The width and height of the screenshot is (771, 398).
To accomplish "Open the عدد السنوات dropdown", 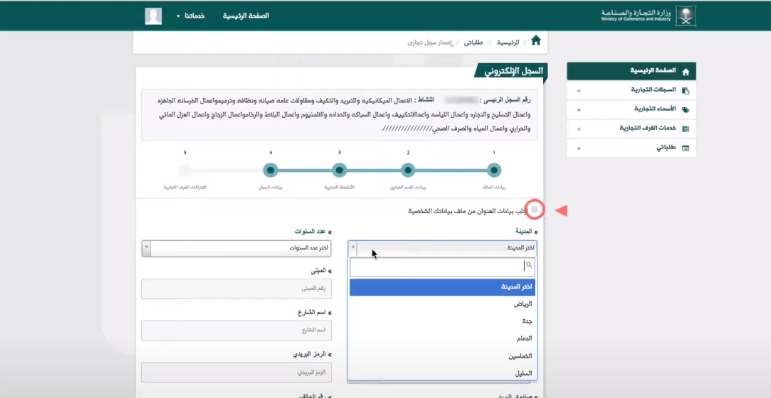I will click(236, 248).
